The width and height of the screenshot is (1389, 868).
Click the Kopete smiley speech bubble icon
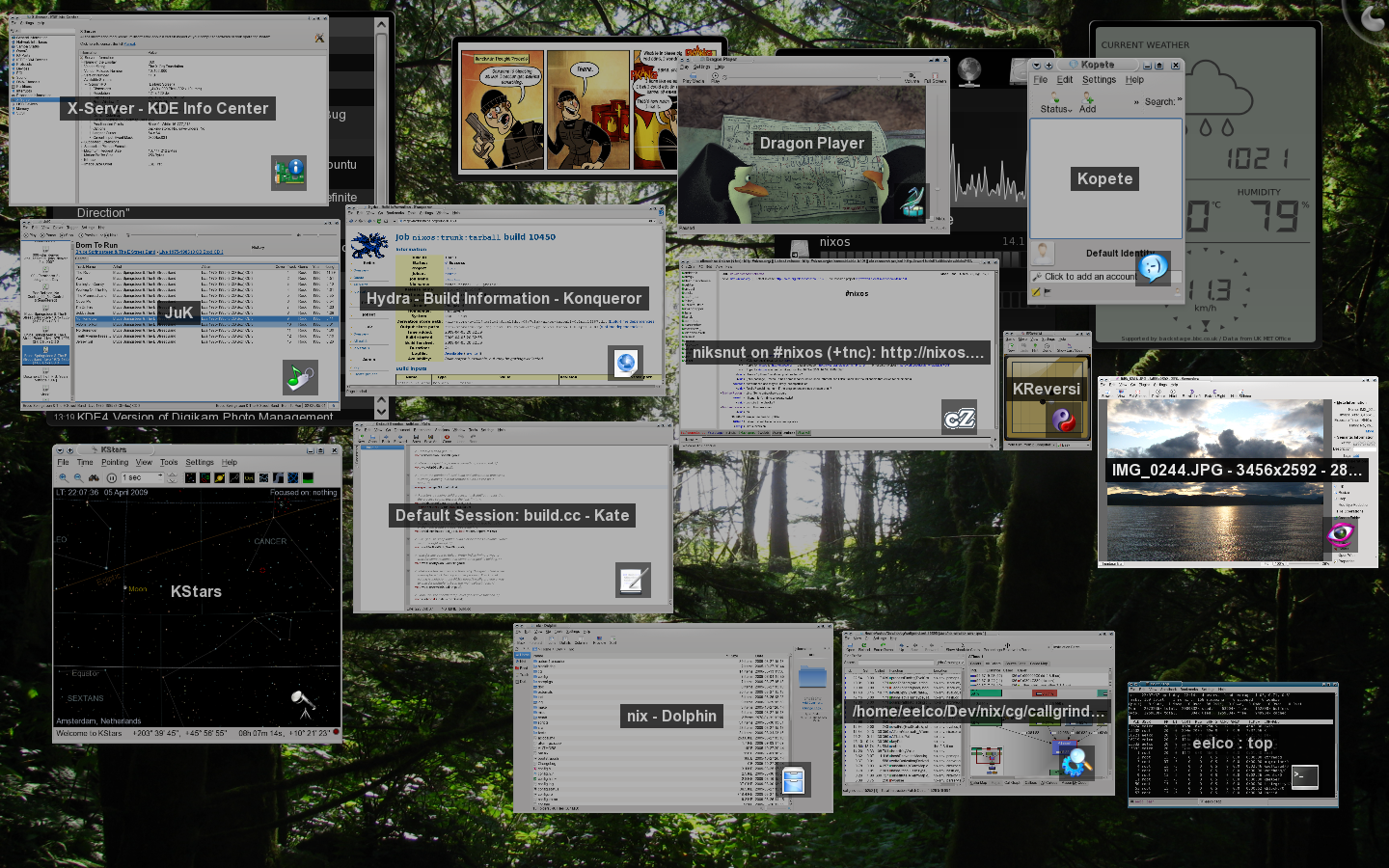1153,267
